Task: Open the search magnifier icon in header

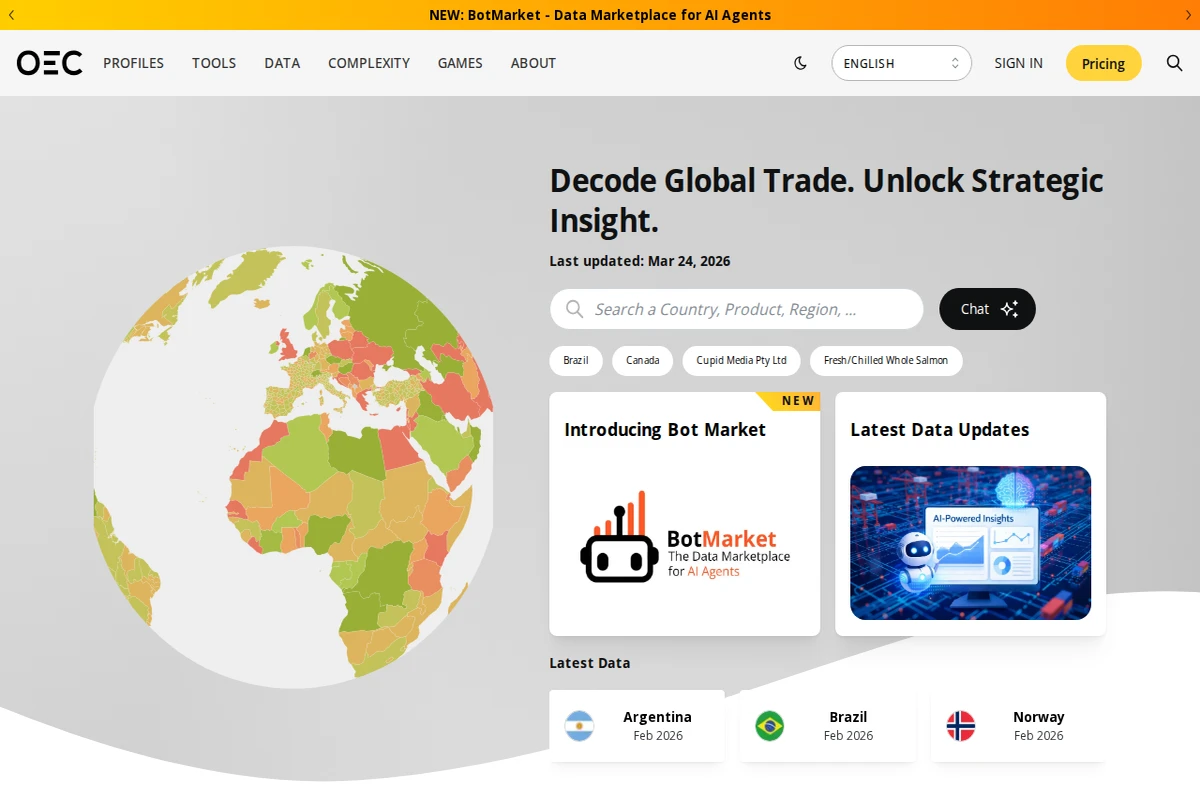Action: pos(1174,63)
